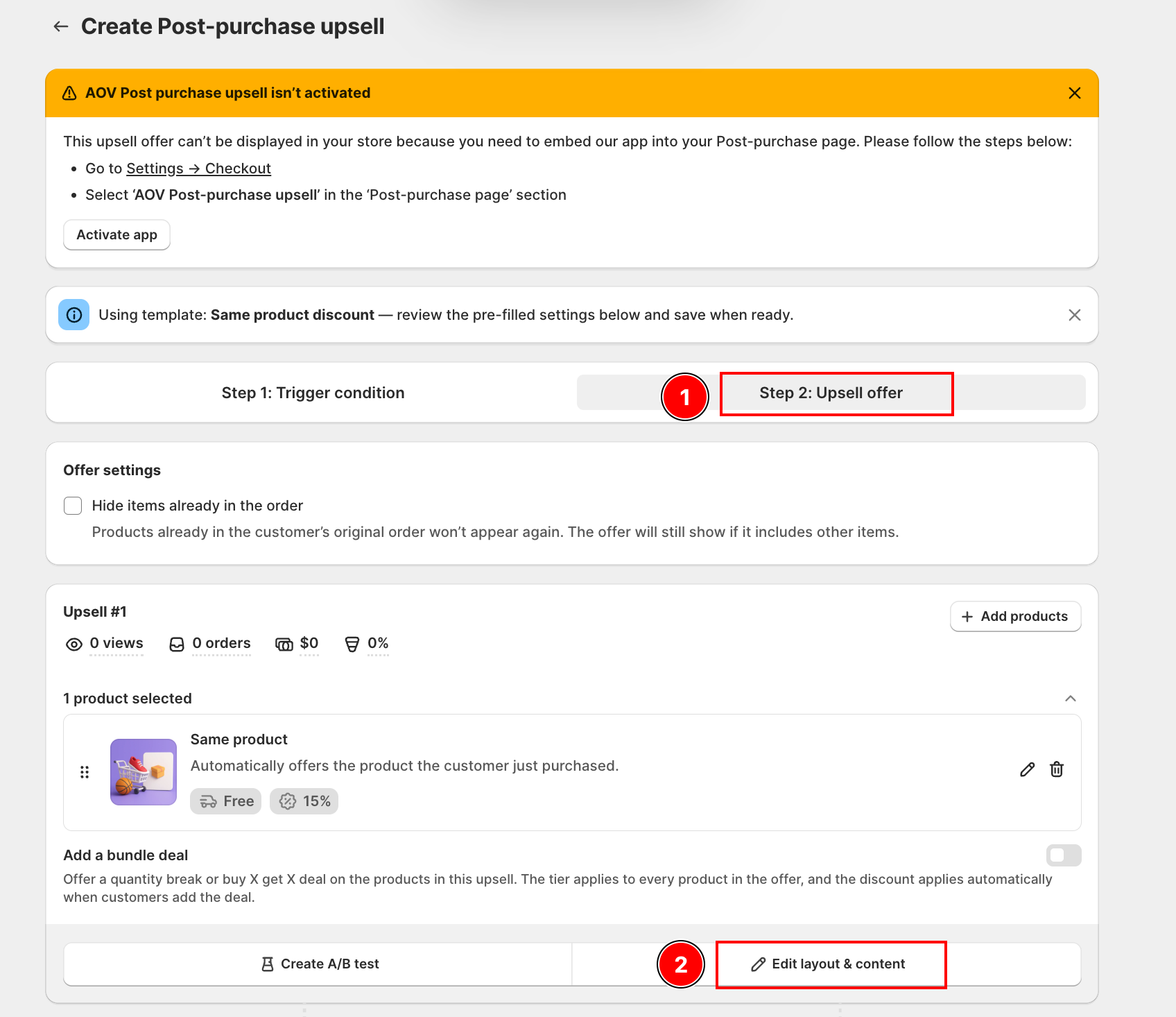
Task: Check Hide items already in the order
Action: [73, 506]
